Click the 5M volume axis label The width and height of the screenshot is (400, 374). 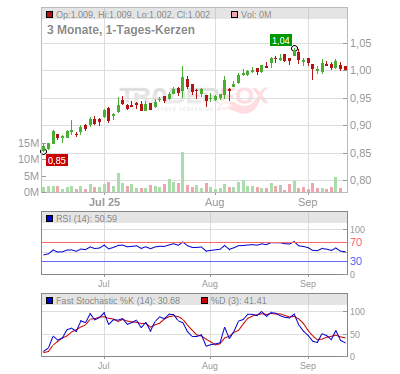(x=31, y=176)
